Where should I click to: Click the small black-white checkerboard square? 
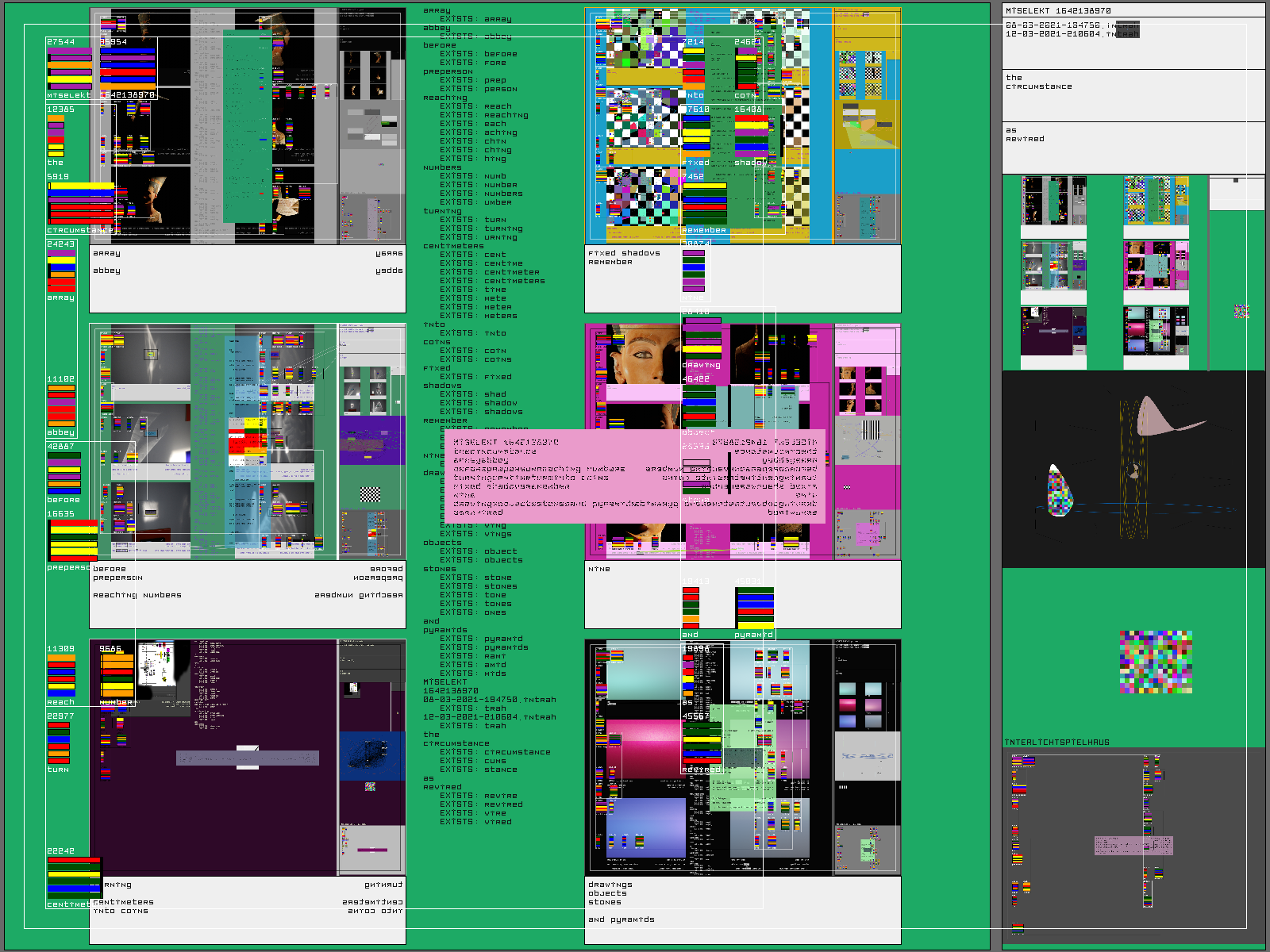point(370,494)
